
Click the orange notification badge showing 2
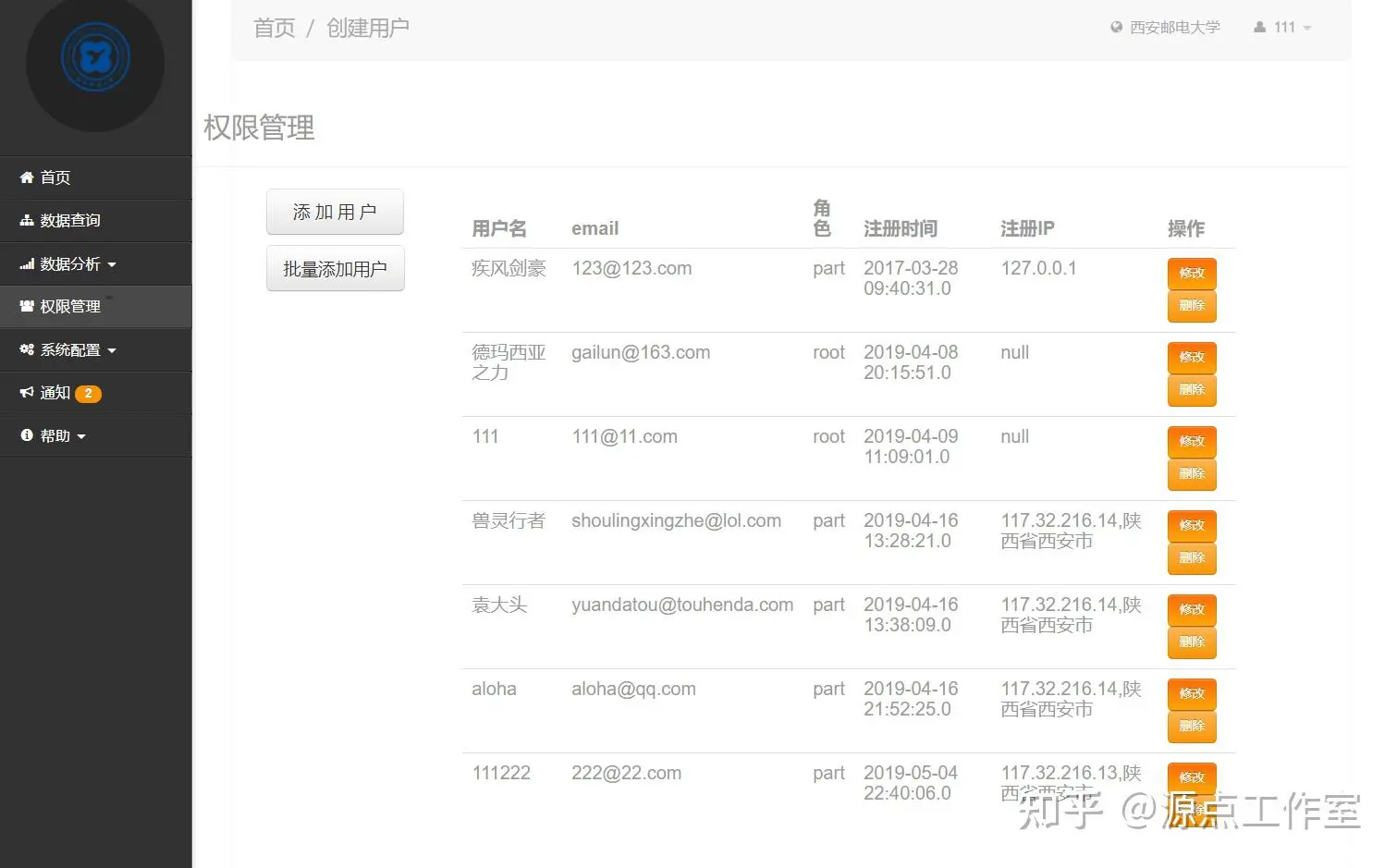(88, 393)
